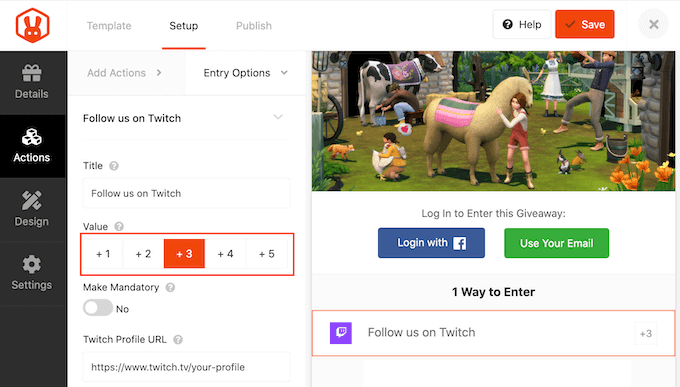Switch to the Template tab
The image size is (680, 387).
click(x=109, y=26)
